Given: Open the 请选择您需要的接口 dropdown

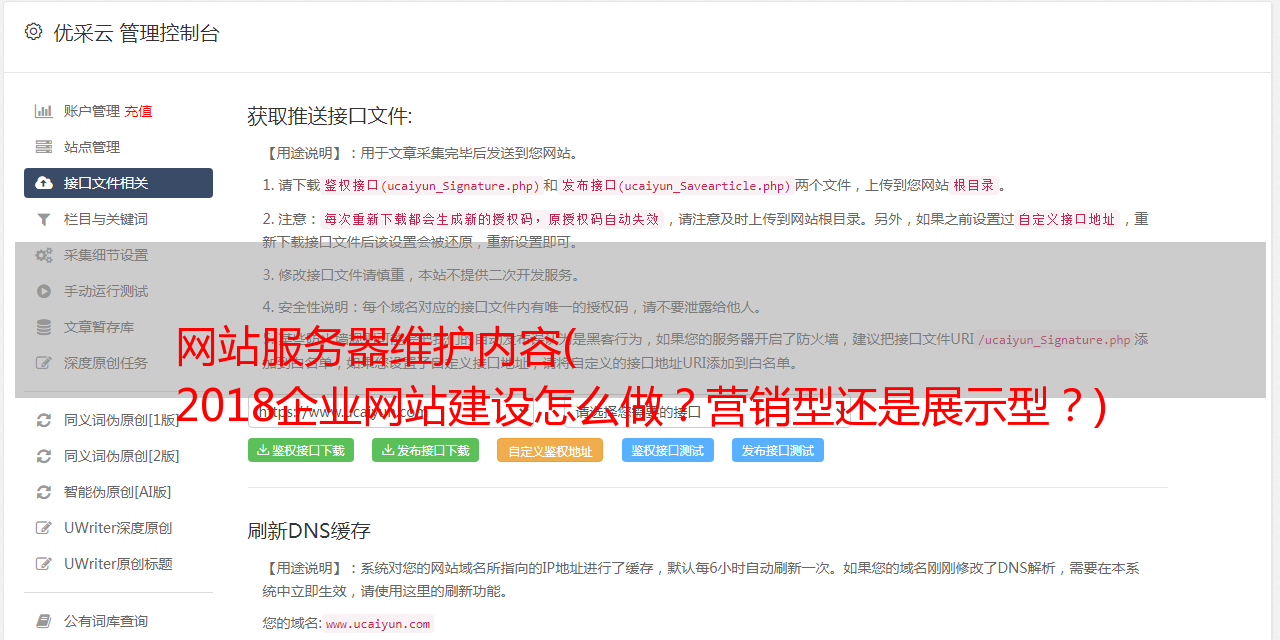Looking at the screenshot, I should pyautogui.click(x=705, y=411).
